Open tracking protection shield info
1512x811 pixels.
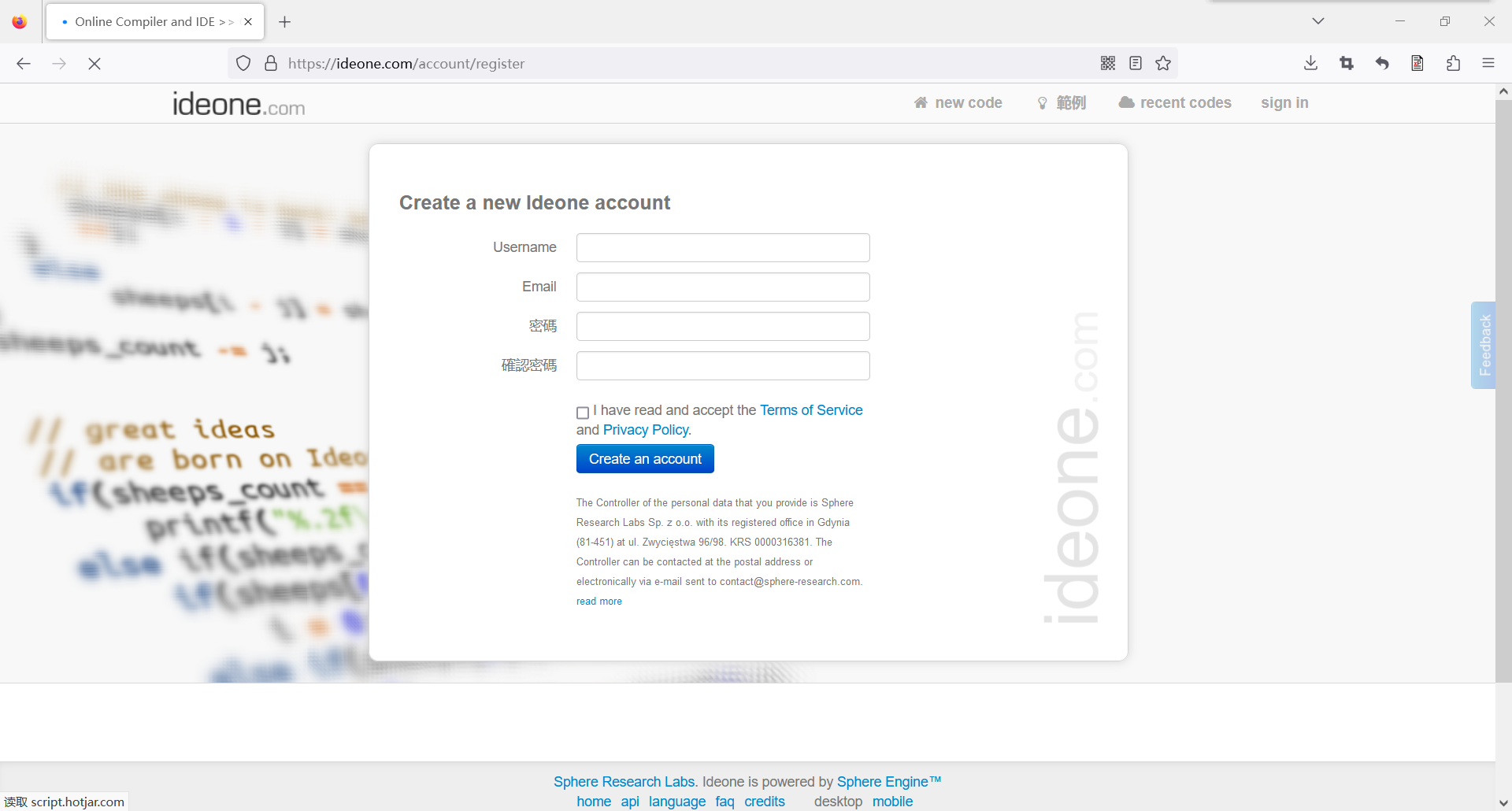click(x=243, y=63)
